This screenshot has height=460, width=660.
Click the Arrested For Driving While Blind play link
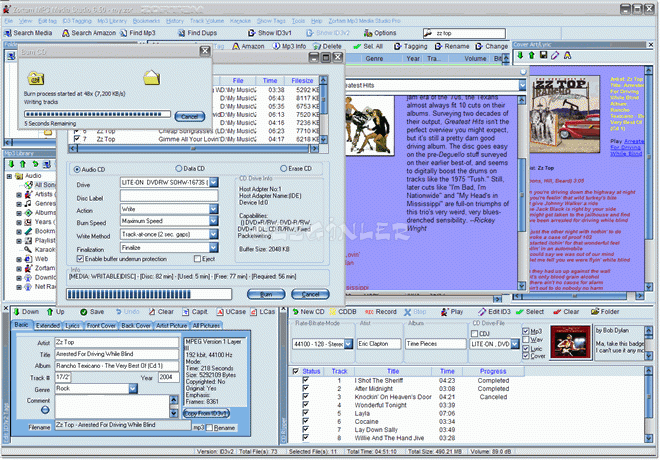tap(627, 147)
